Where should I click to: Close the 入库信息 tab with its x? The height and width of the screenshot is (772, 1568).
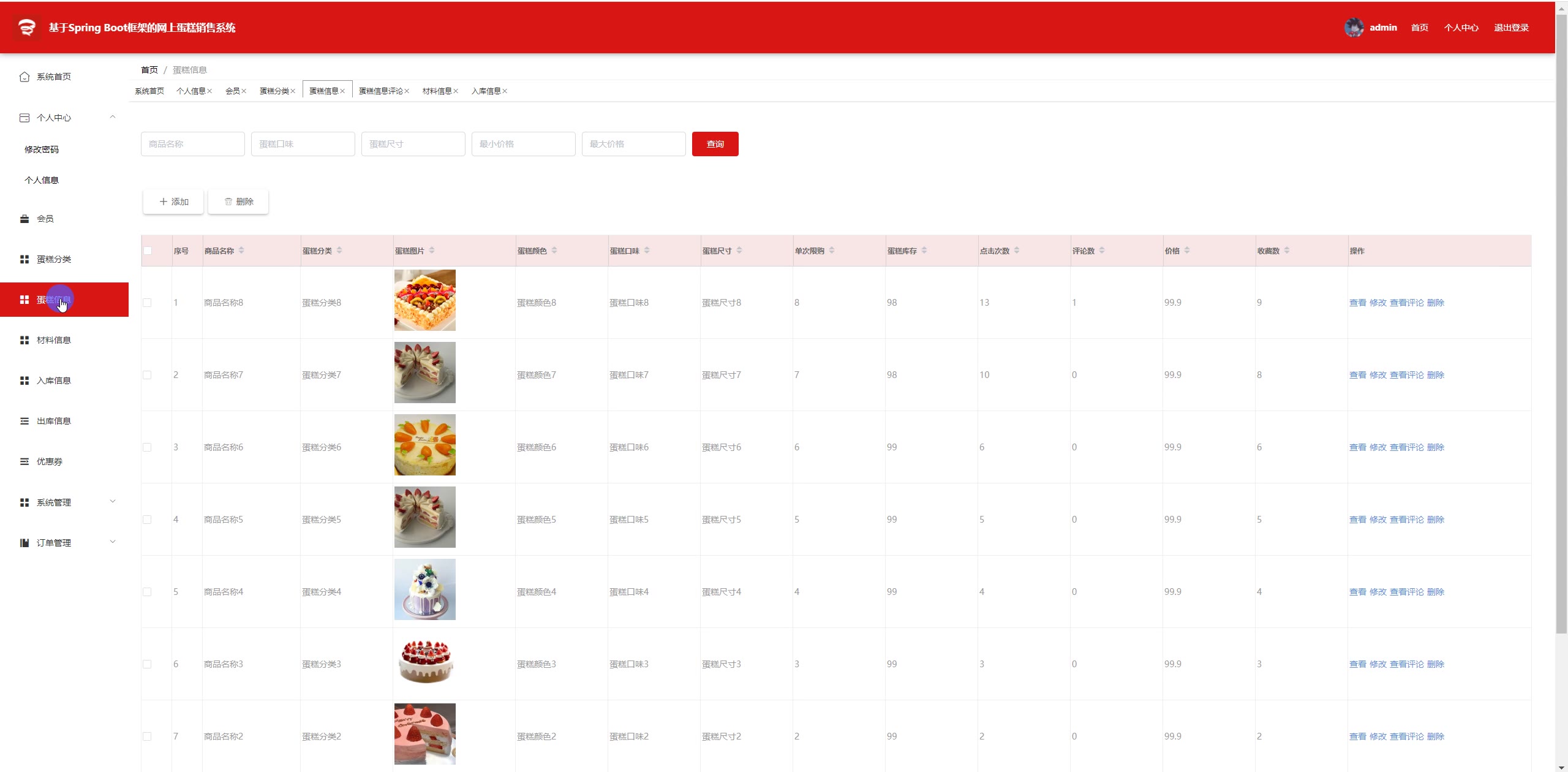point(505,91)
